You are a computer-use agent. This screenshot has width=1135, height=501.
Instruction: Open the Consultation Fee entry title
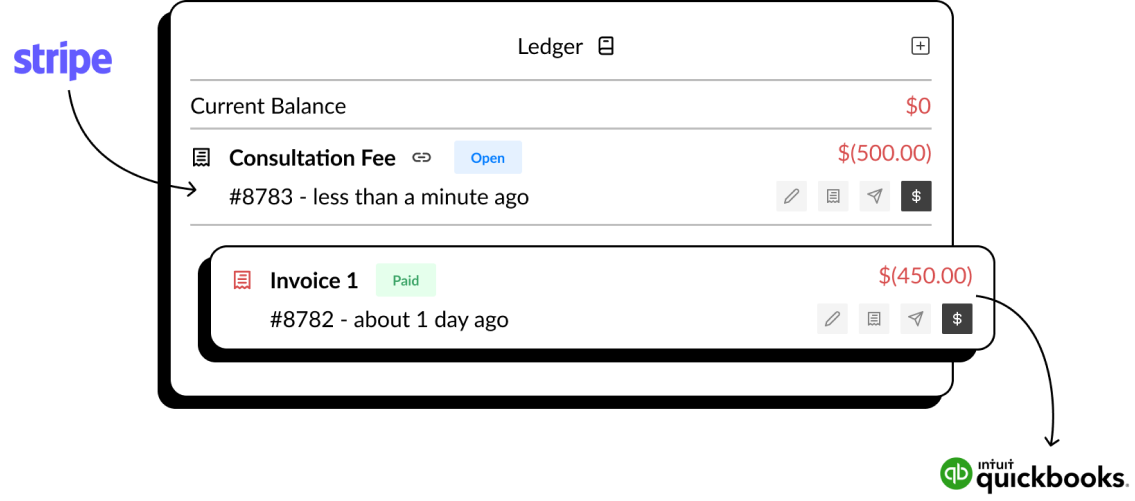313,158
